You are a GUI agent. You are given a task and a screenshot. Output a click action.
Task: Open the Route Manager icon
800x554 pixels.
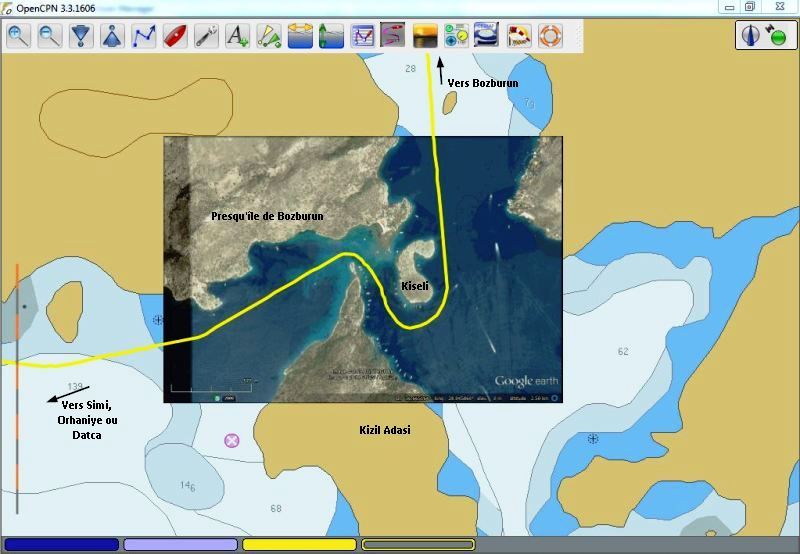(363, 36)
